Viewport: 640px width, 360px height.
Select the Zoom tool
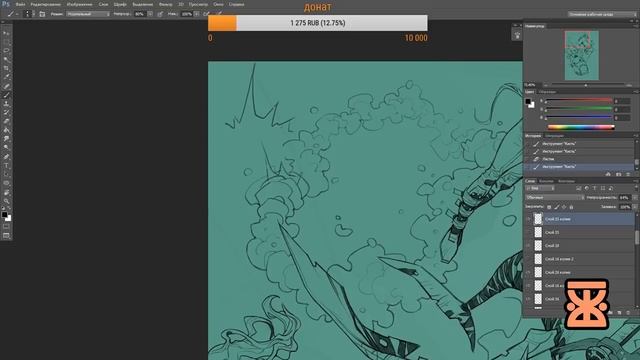6,201
